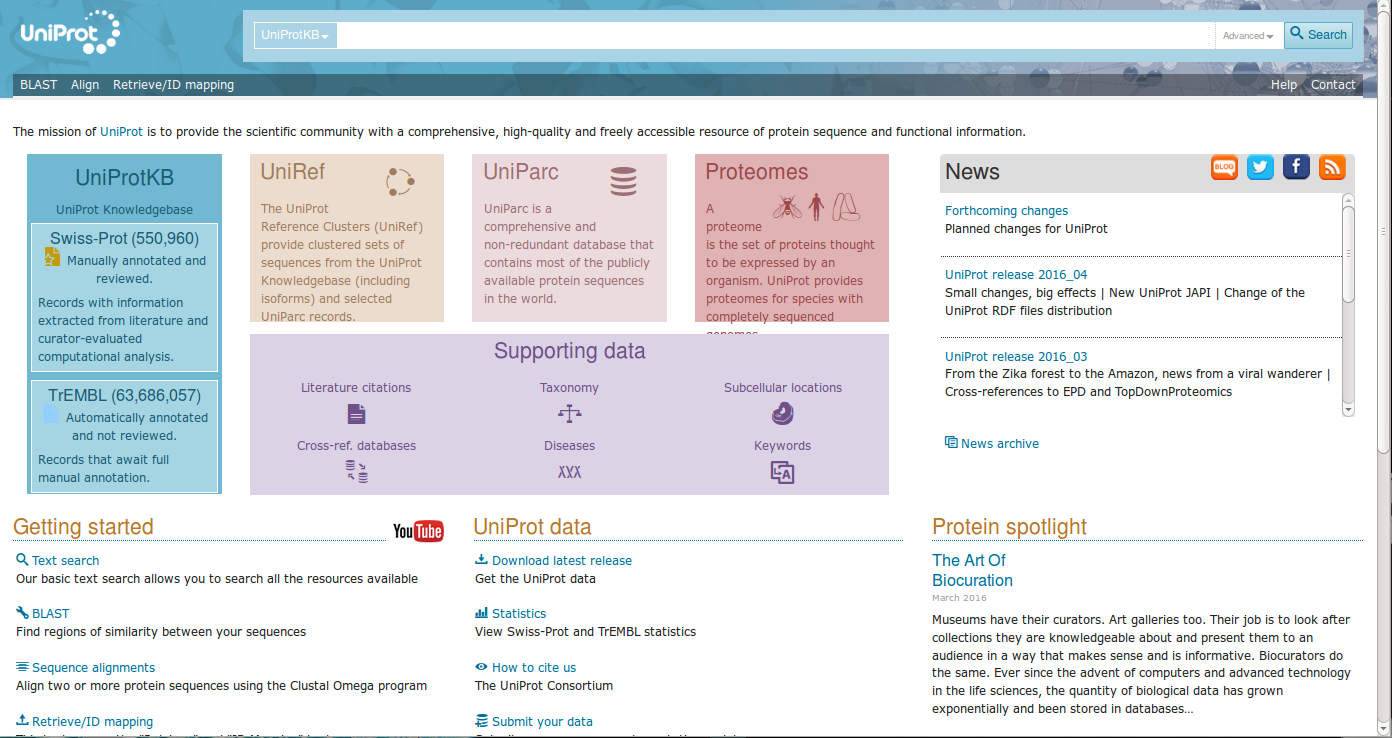Click the Literature citations document icon

(x=356, y=413)
